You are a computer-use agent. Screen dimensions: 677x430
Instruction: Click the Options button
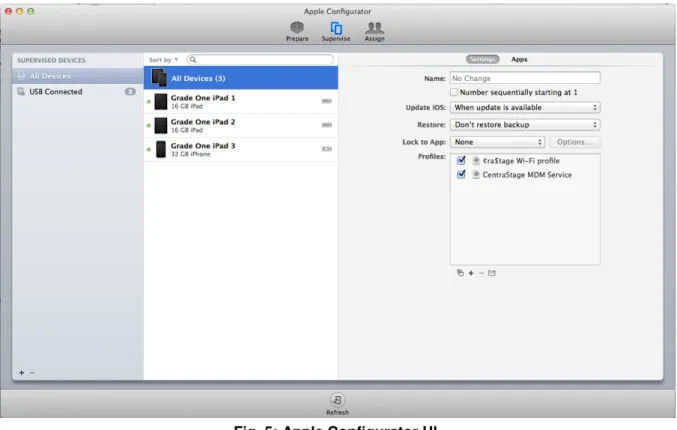point(574,142)
